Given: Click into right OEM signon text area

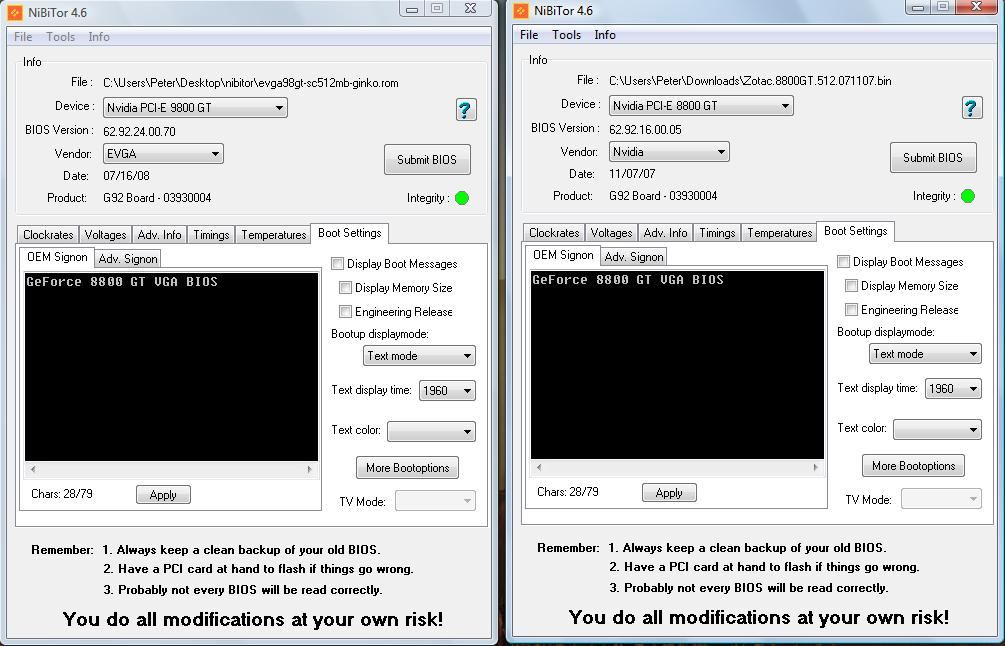Looking at the screenshot, I should [x=677, y=365].
